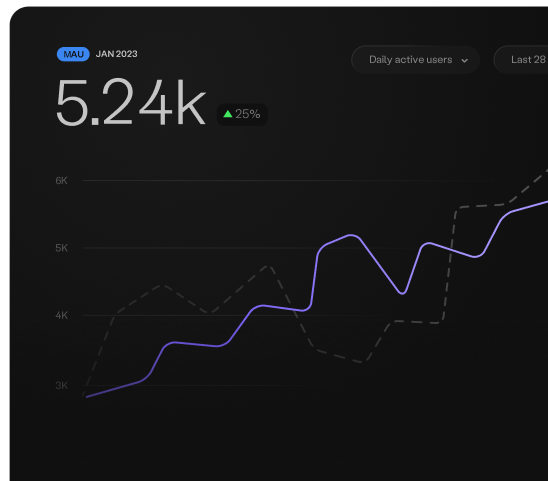Image resolution: width=548 pixels, height=481 pixels.
Task: Click the 6K axis label
Action: [61, 180]
